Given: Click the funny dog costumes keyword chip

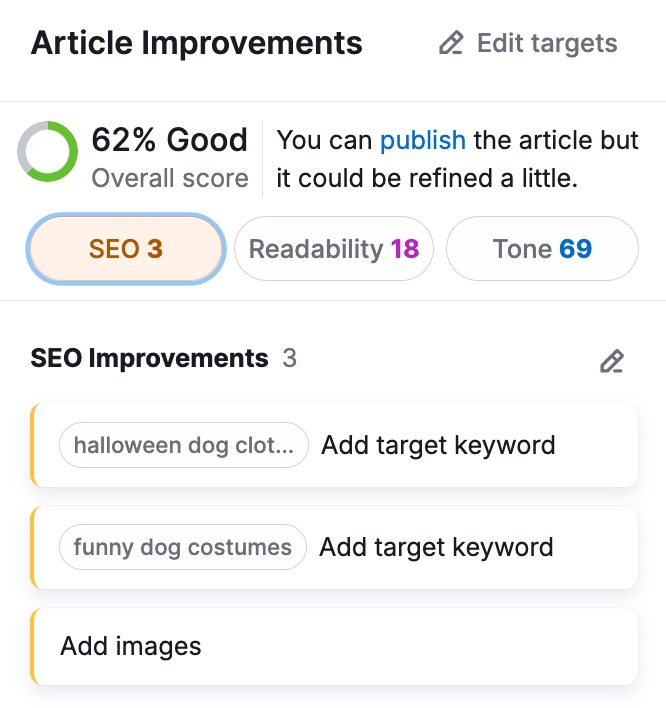Looking at the screenshot, I should (182, 547).
